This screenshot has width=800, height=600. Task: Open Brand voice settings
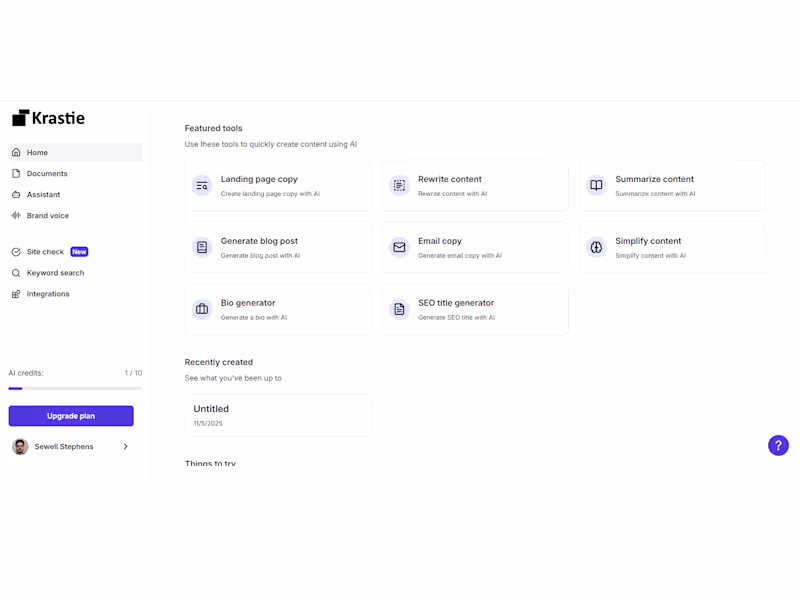coord(45,215)
